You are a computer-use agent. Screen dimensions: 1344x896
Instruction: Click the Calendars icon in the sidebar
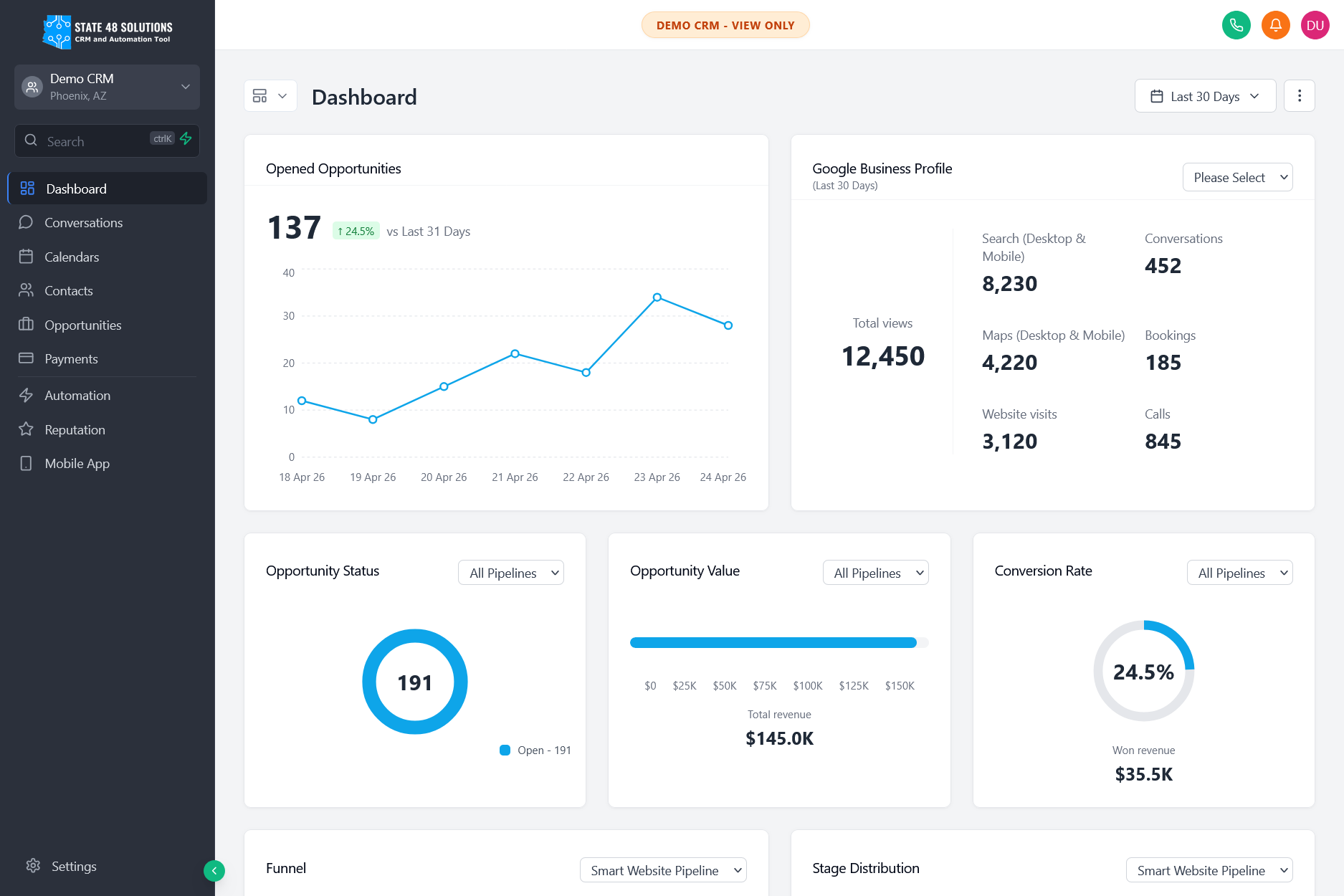click(27, 257)
